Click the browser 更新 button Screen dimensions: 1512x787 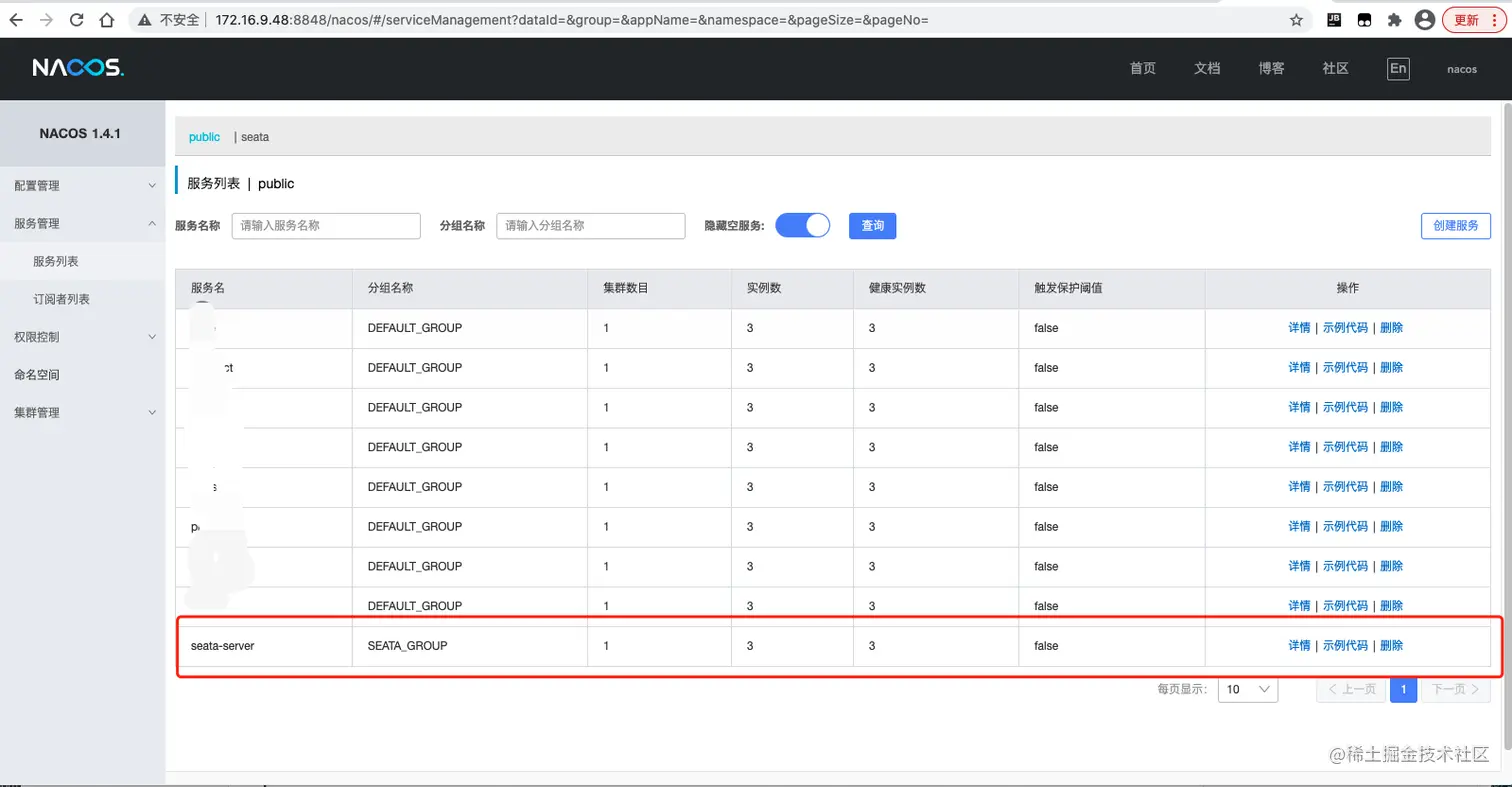(1474, 19)
